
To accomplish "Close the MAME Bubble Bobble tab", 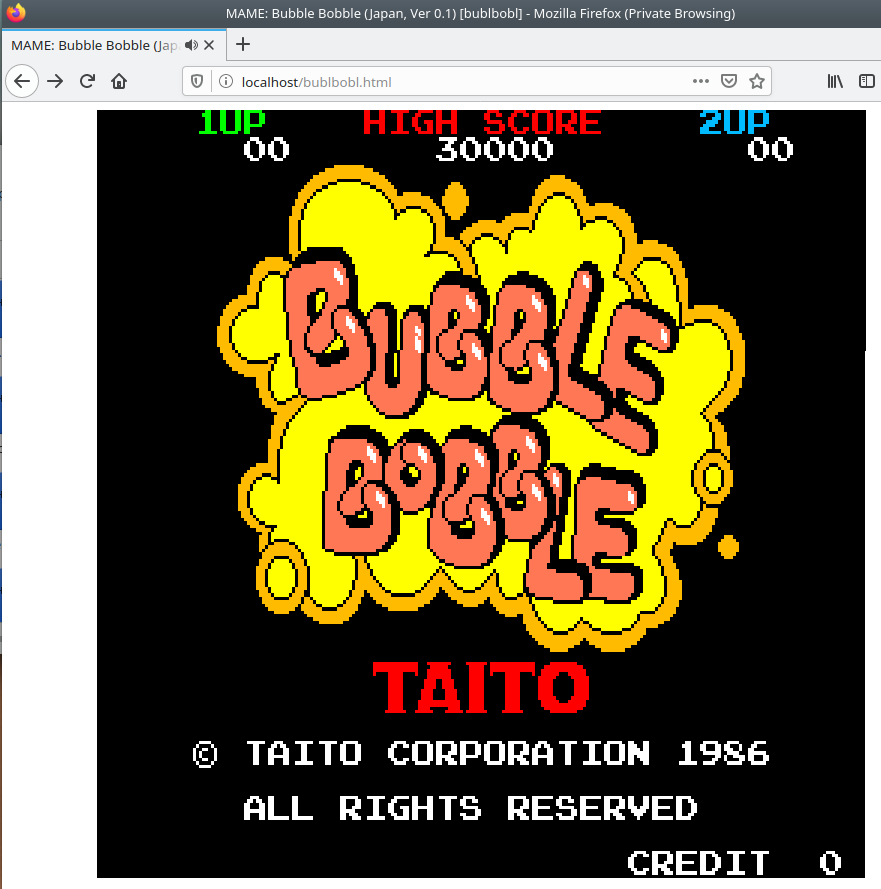I will 209,45.
